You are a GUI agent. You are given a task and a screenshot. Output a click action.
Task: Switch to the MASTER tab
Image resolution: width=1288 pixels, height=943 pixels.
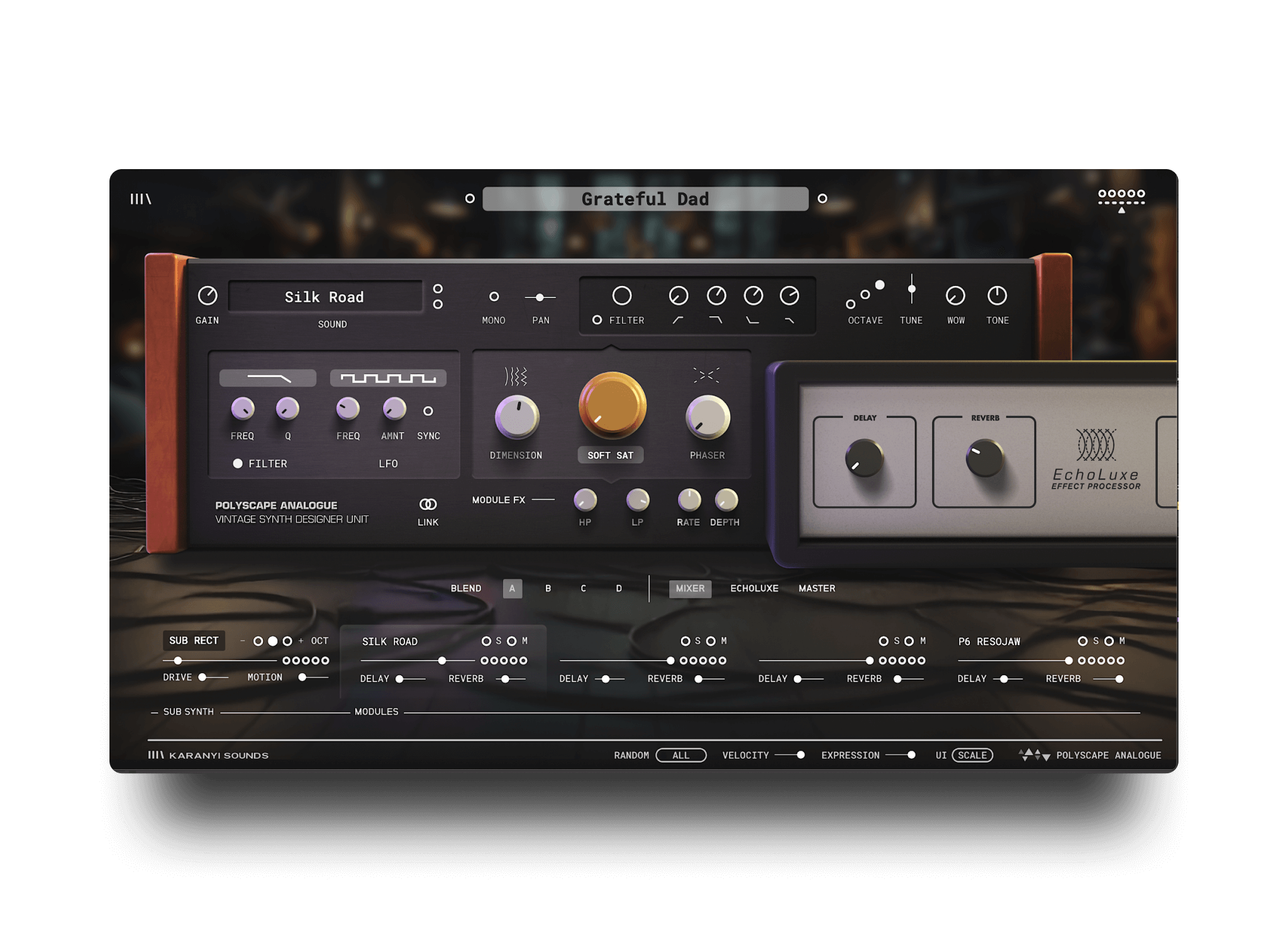click(x=816, y=588)
